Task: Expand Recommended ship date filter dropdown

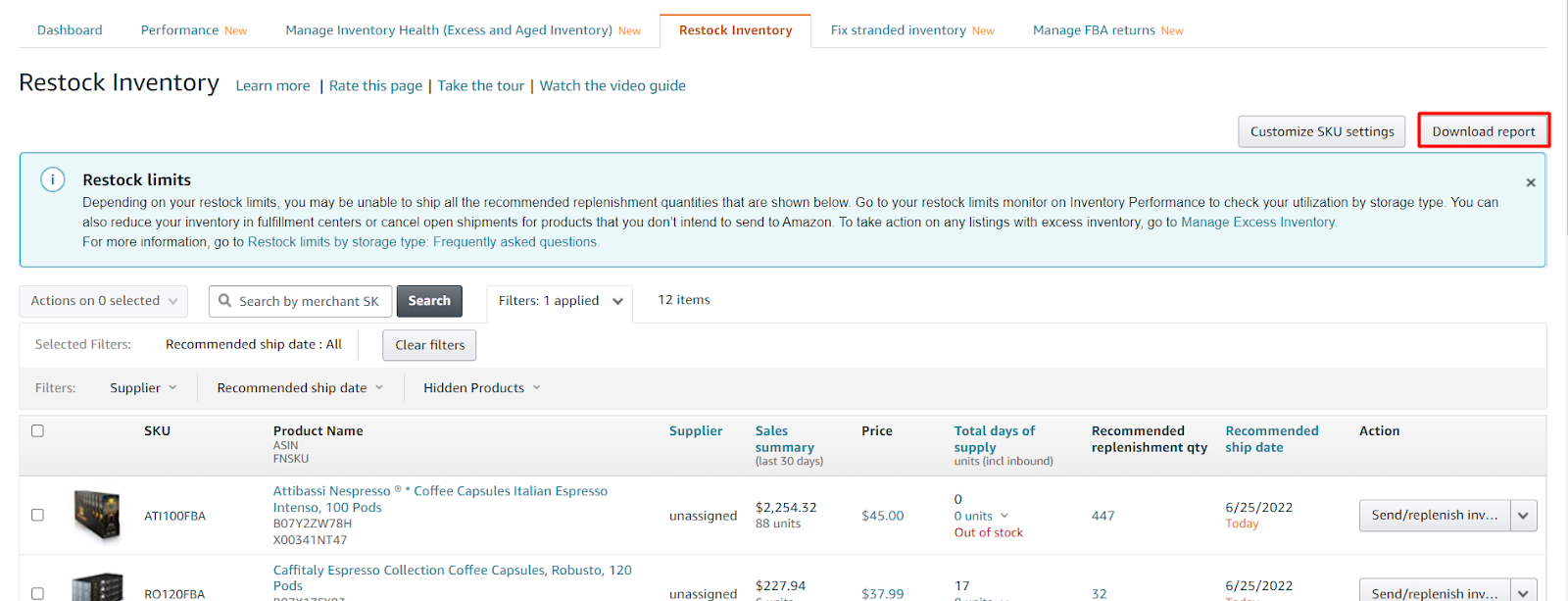Action: point(300,388)
